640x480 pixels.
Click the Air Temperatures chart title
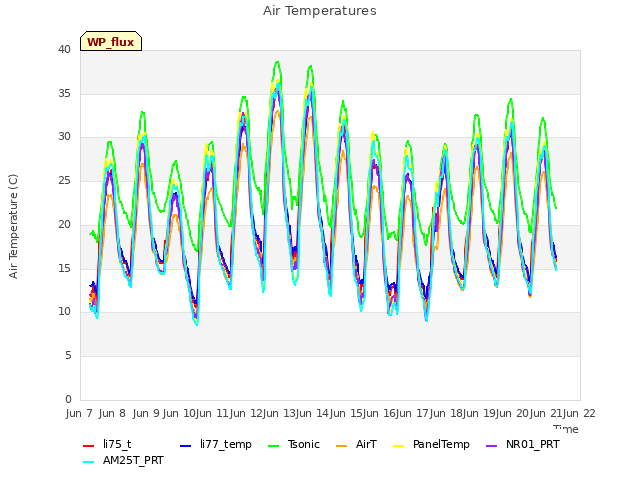tap(320, 11)
